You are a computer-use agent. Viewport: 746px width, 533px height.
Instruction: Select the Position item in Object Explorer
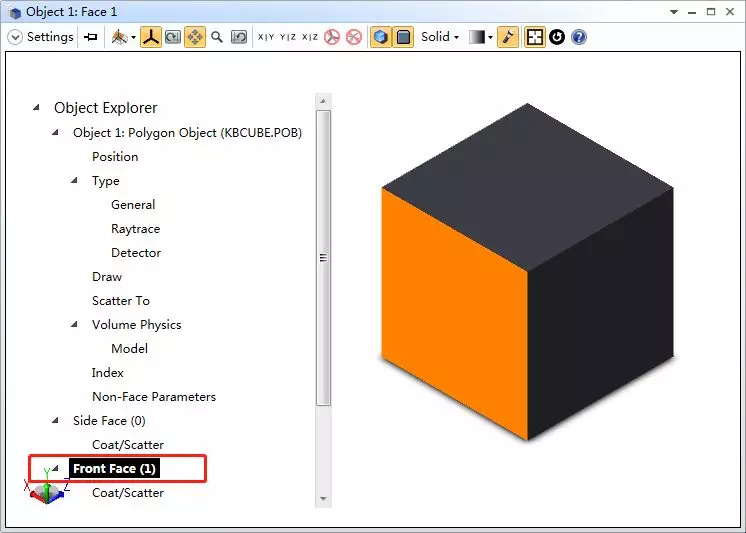[x=115, y=157]
